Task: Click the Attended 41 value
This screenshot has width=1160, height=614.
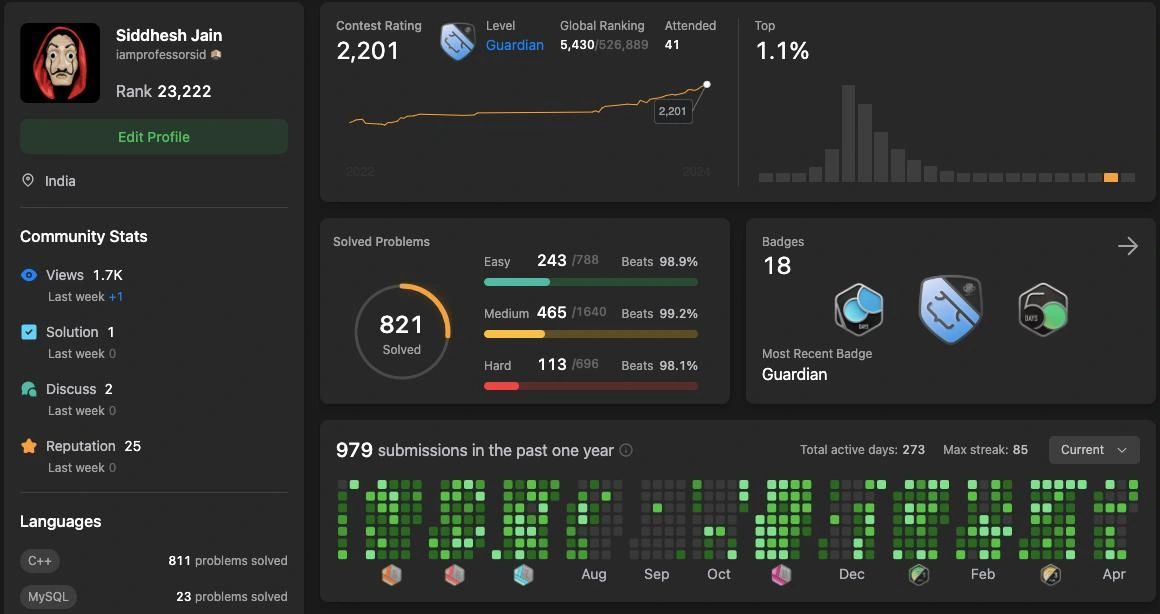Action: coord(672,45)
